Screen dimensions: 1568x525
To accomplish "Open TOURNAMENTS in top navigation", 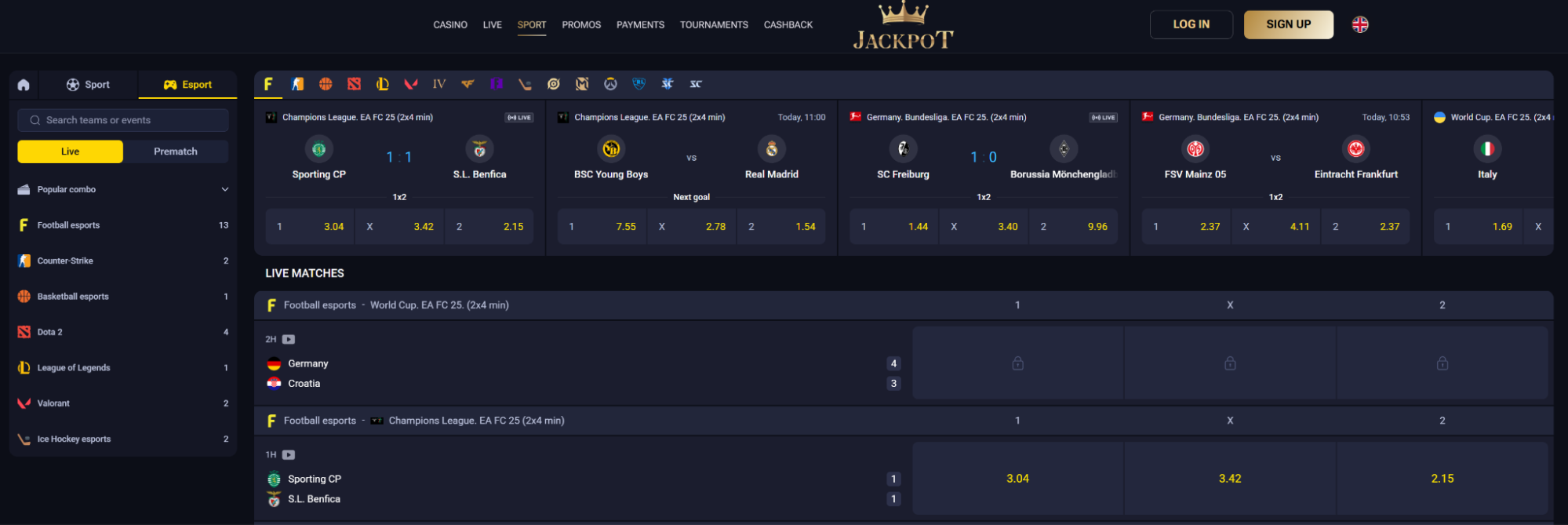I will 714,25.
